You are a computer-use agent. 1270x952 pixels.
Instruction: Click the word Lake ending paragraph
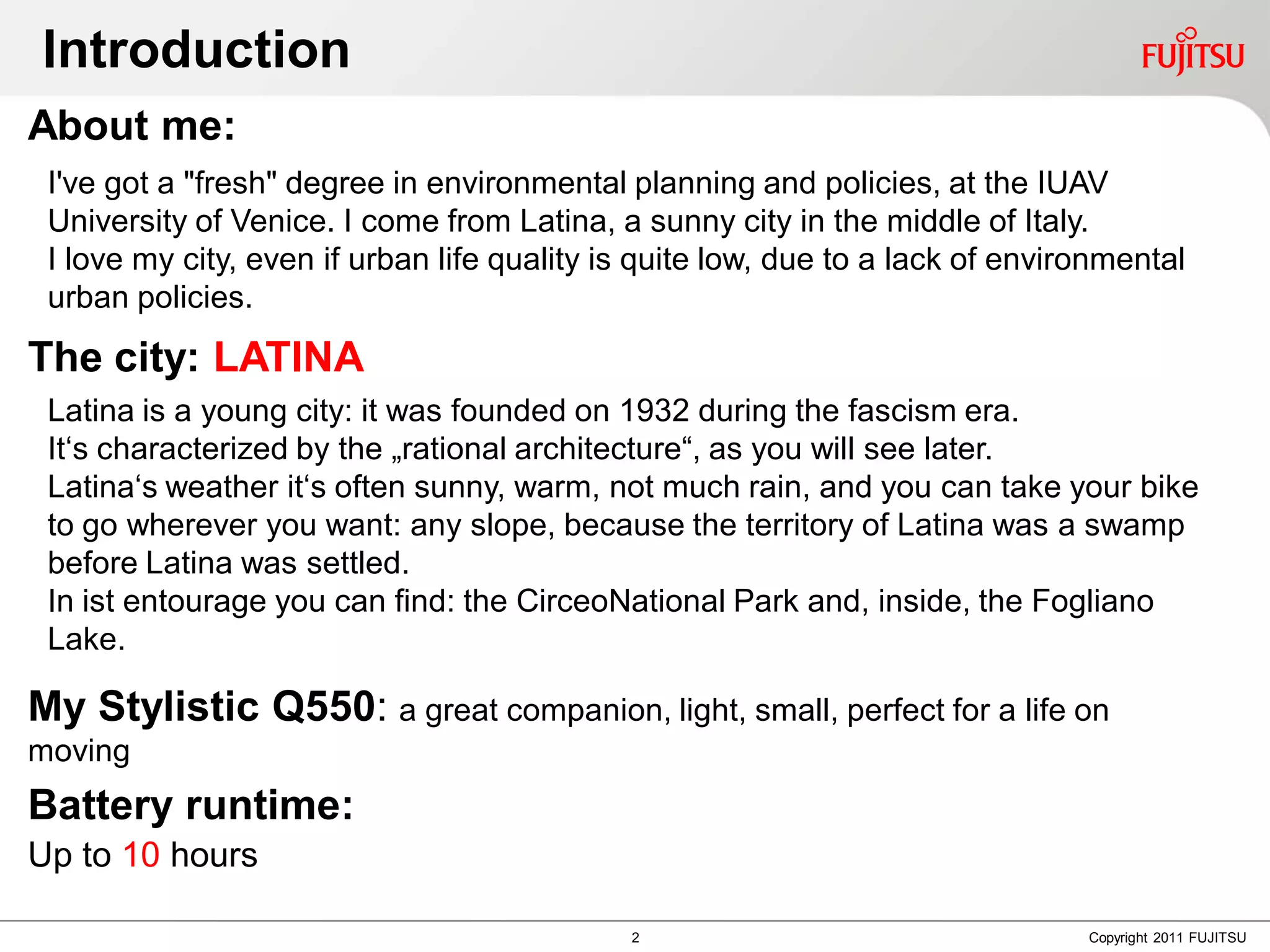pos(86,639)
